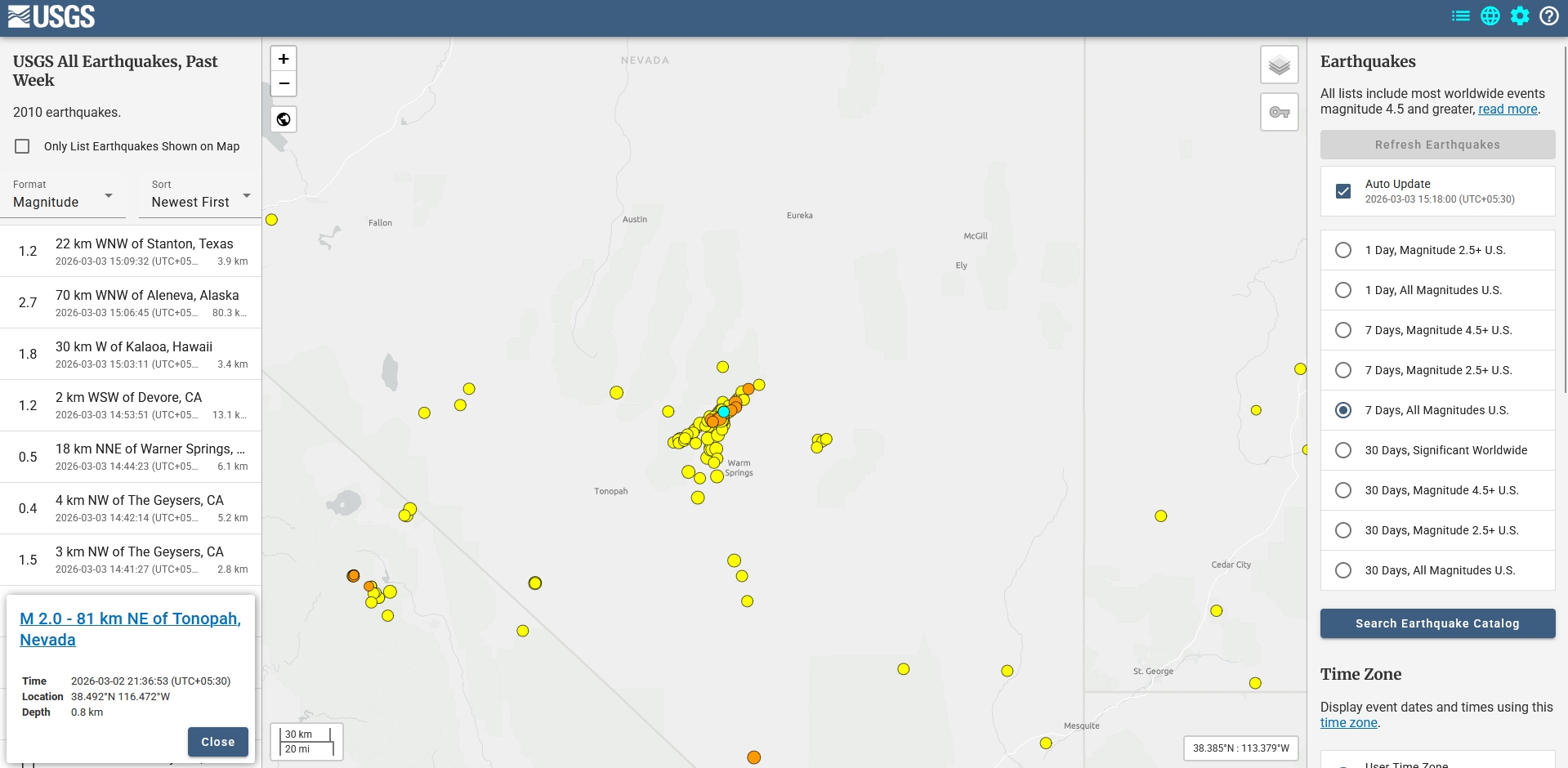Select the cyan highlighted earthquake marker

724,412
